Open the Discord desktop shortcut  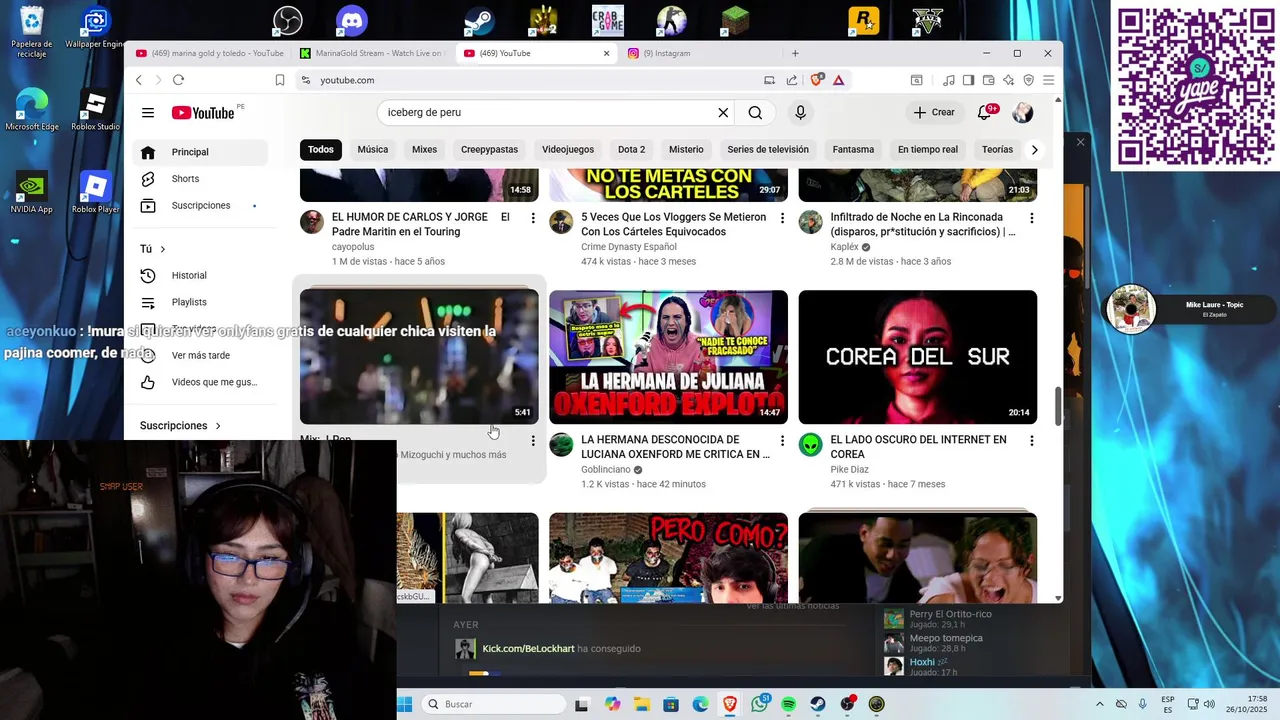(351, 20)
